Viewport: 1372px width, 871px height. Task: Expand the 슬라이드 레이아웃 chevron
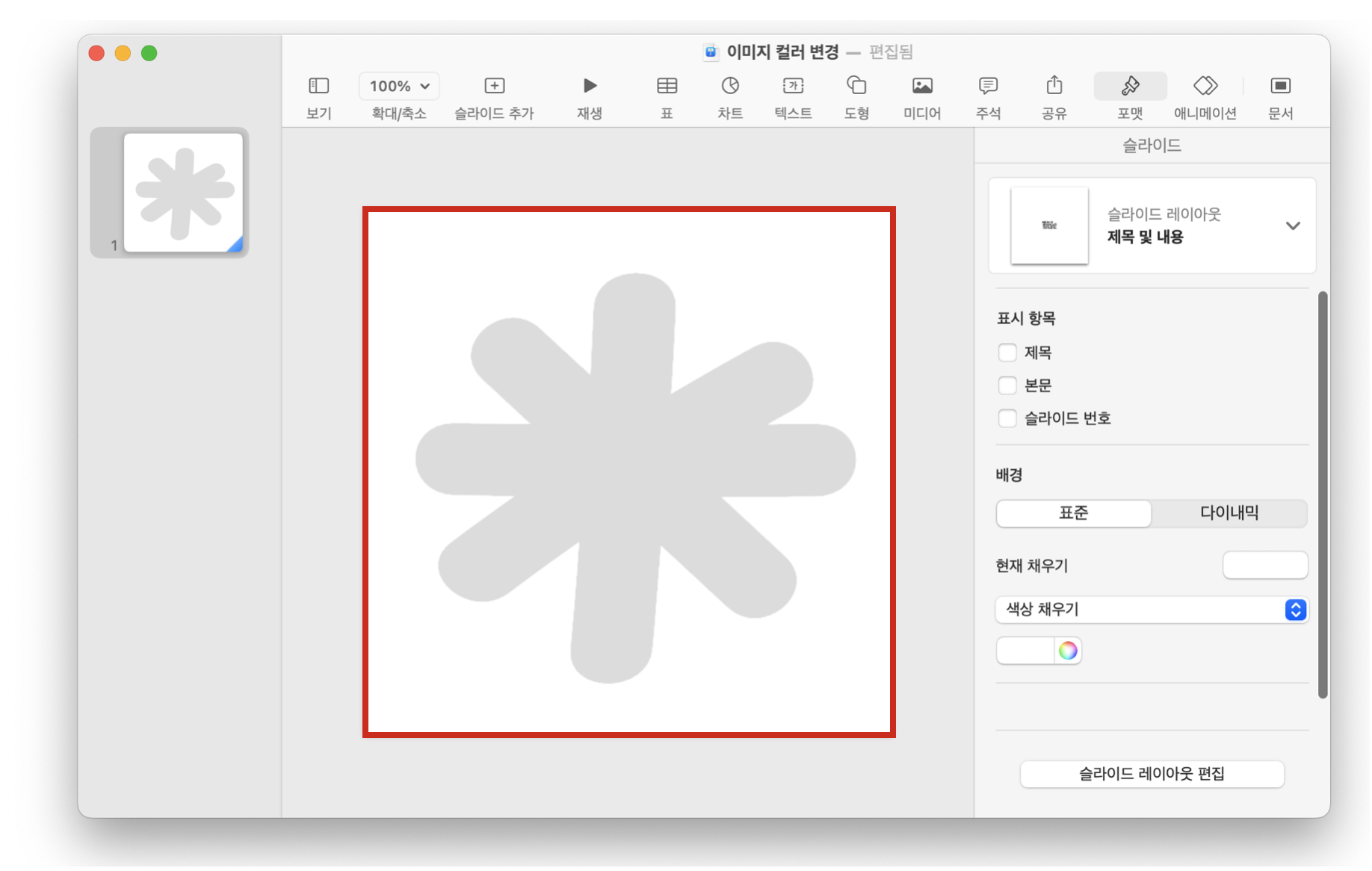[1293, 226]
